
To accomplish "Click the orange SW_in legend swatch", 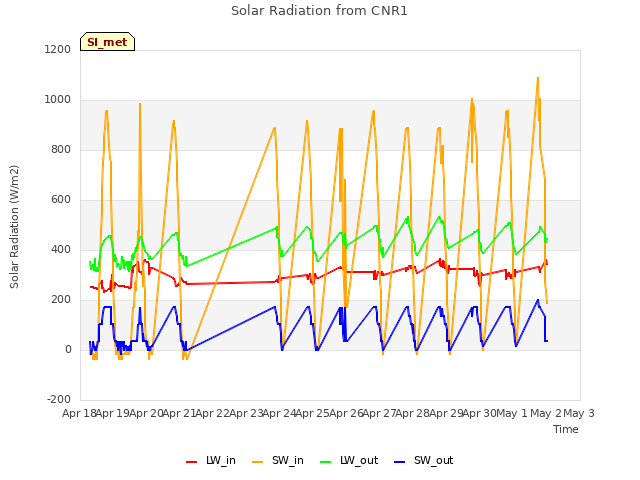I will click(x=258, y=462).
